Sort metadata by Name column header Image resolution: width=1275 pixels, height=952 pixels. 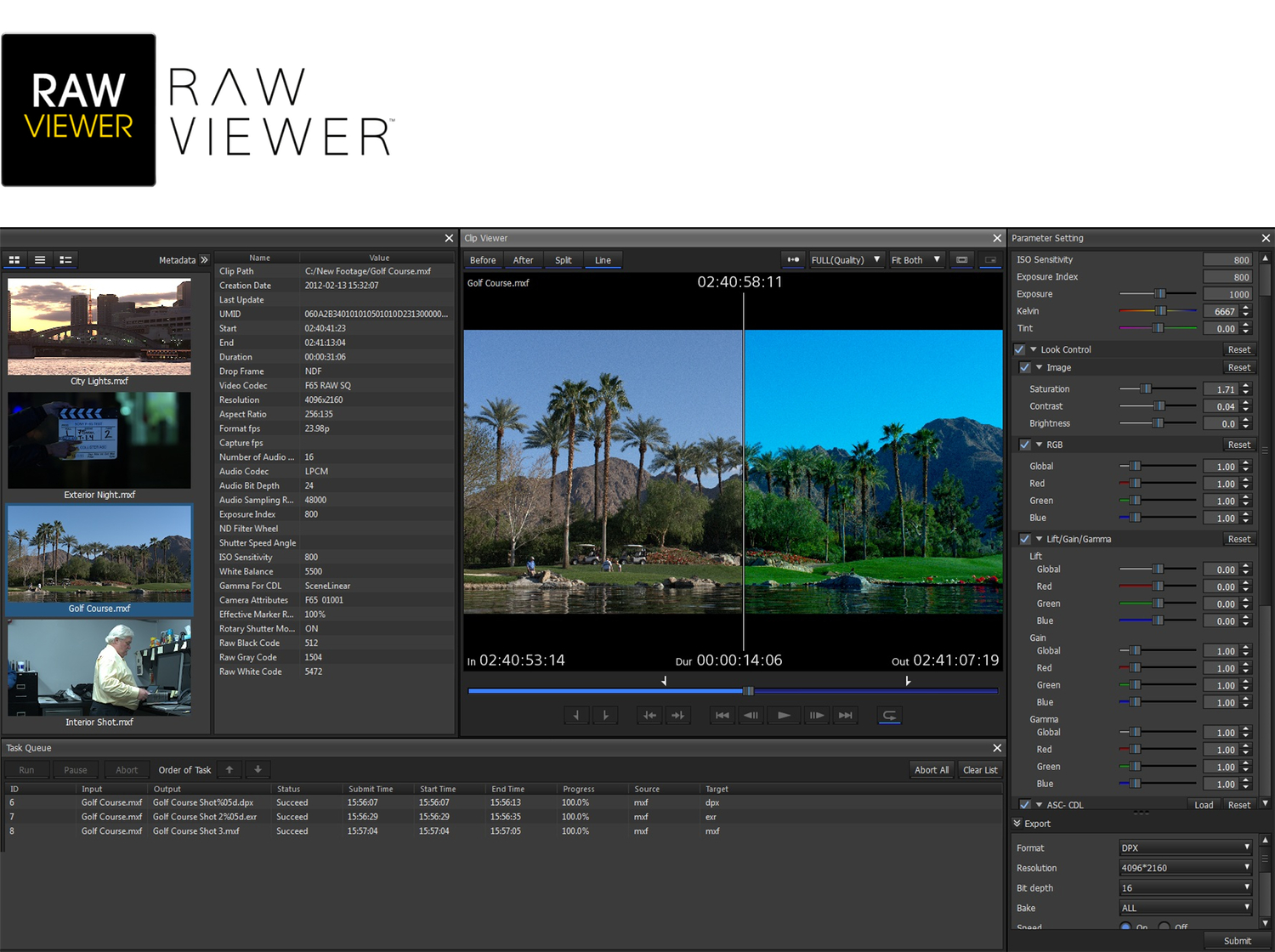click(259, 258)
